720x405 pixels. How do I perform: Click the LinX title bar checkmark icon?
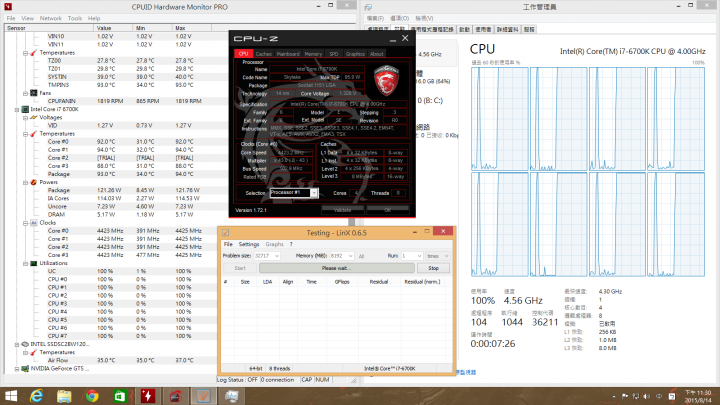pyautogui.click(x=225, y=233)
